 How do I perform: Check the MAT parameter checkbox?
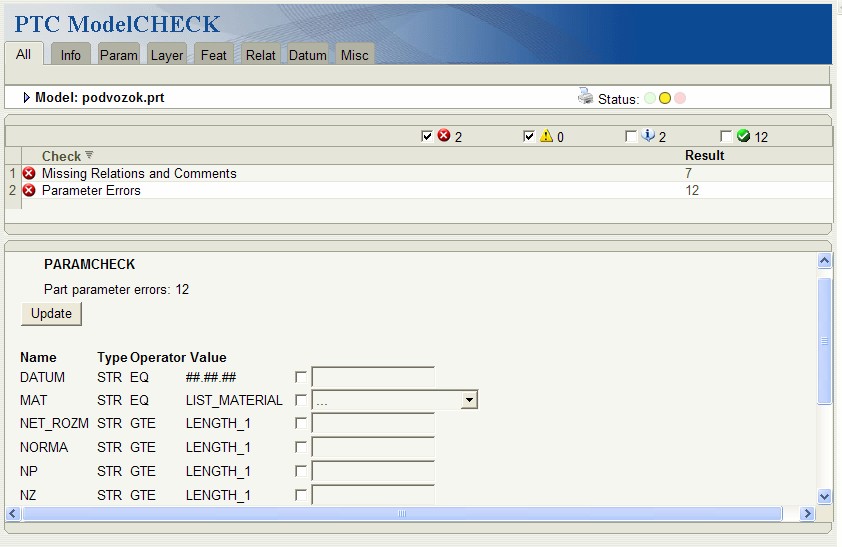[301, 400]
